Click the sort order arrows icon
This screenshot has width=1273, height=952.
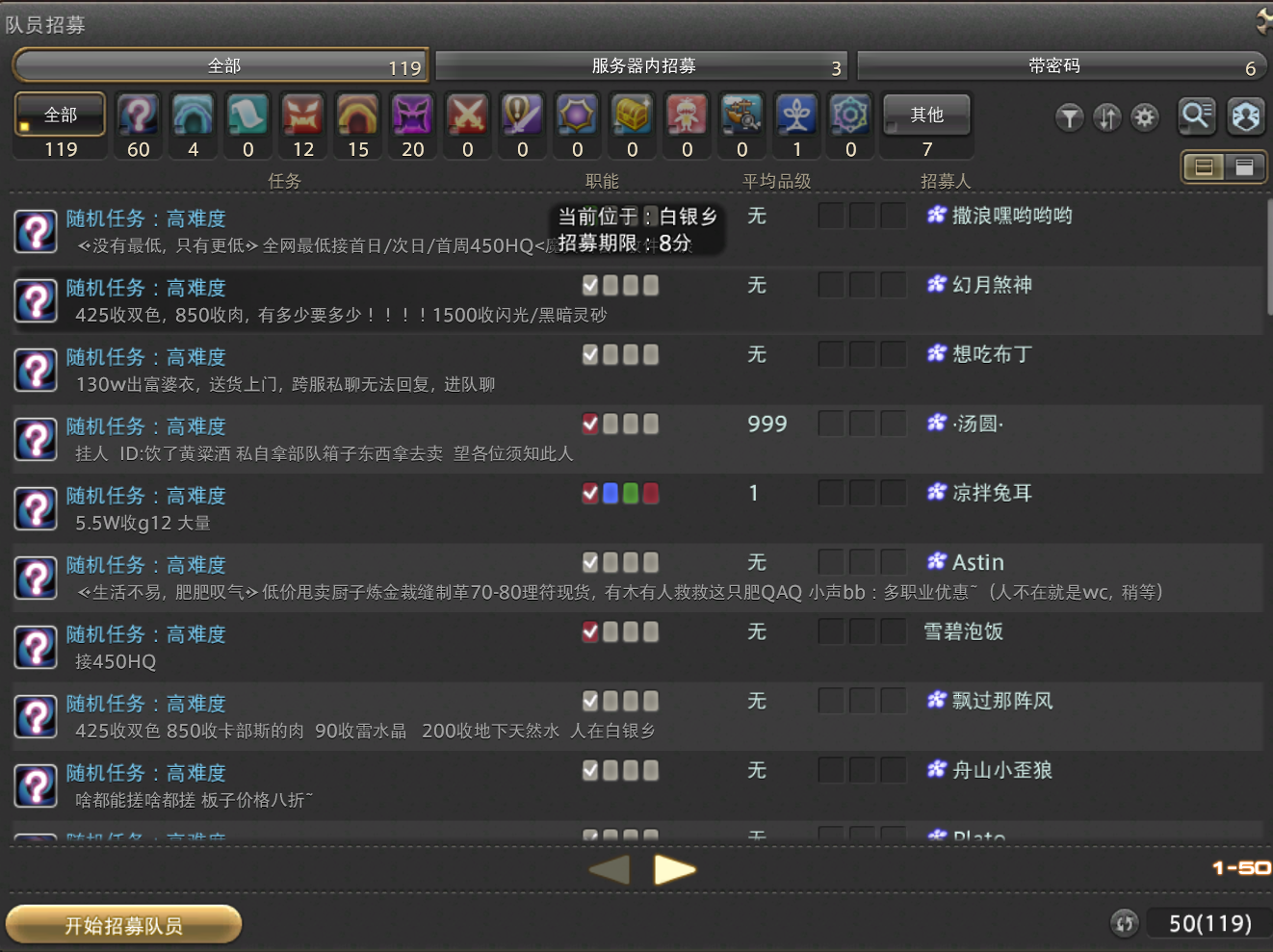(1107, 117)
